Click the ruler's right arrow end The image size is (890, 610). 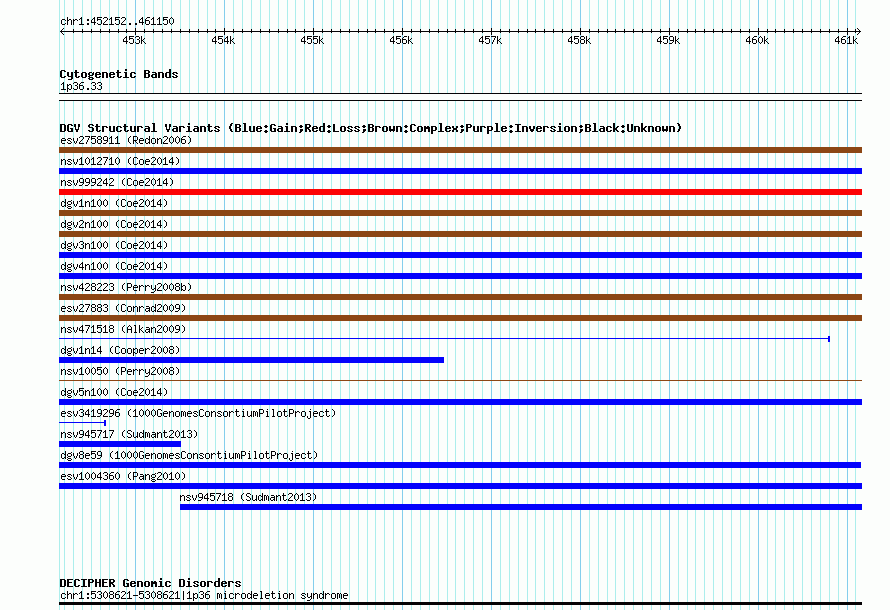point(859,31)
